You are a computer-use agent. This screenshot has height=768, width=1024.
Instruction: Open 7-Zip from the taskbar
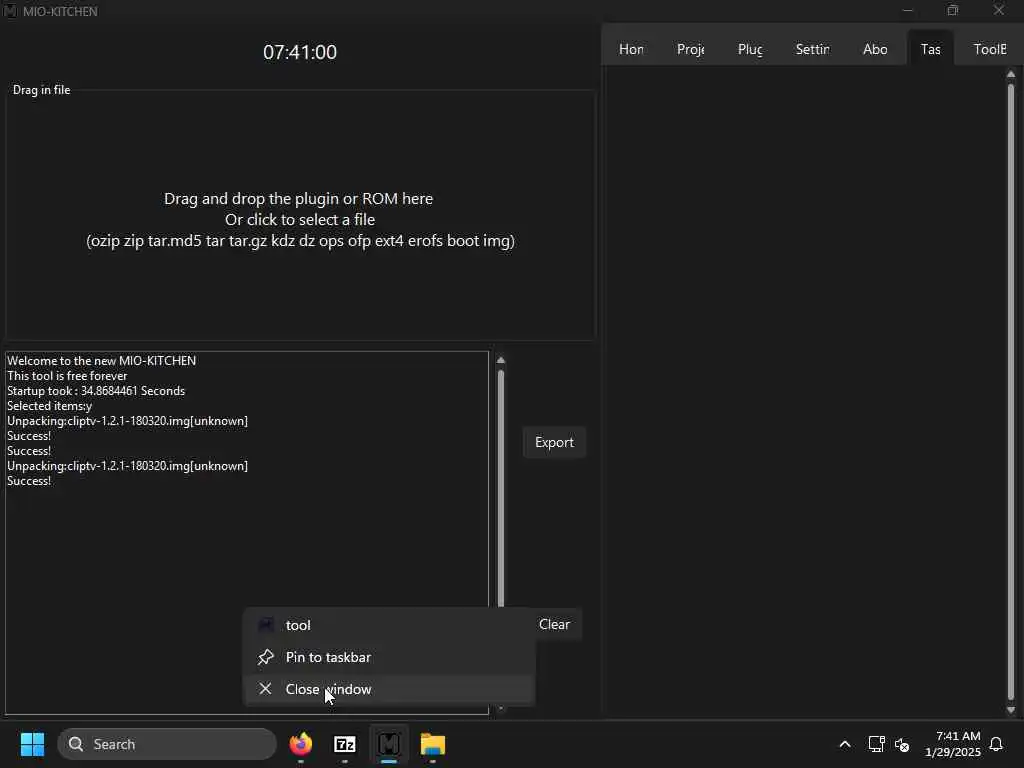[345, 744]
